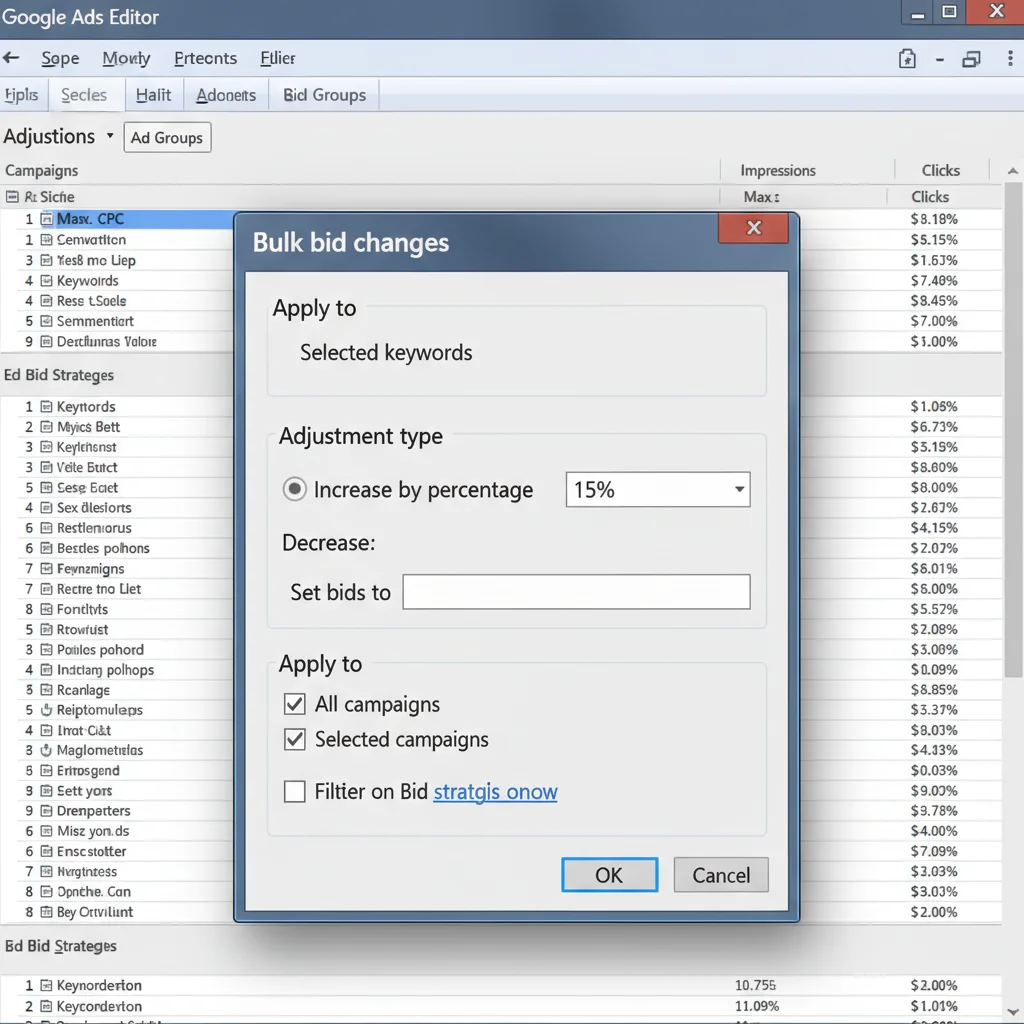Click the vertical scrollbar thumb
The height and width of the screenshot is (1024, 1024).
pos(1013,431)
